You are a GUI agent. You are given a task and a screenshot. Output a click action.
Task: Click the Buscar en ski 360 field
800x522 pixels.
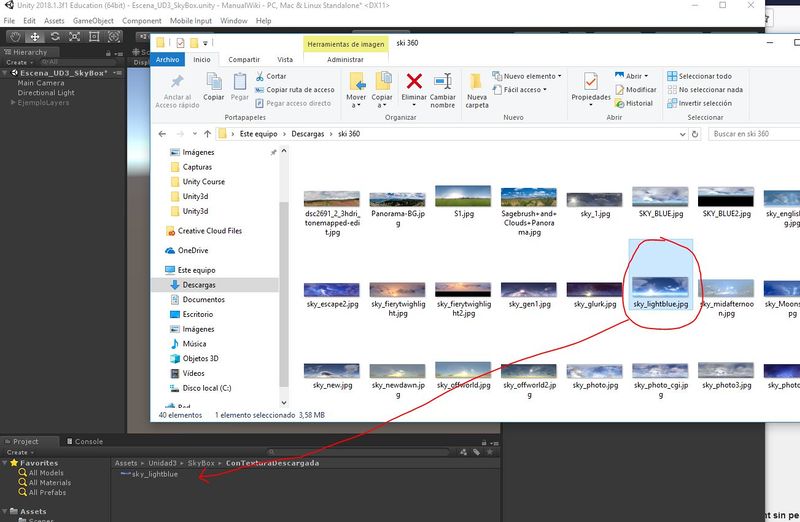pyautogui.click(x=755, y=134)
